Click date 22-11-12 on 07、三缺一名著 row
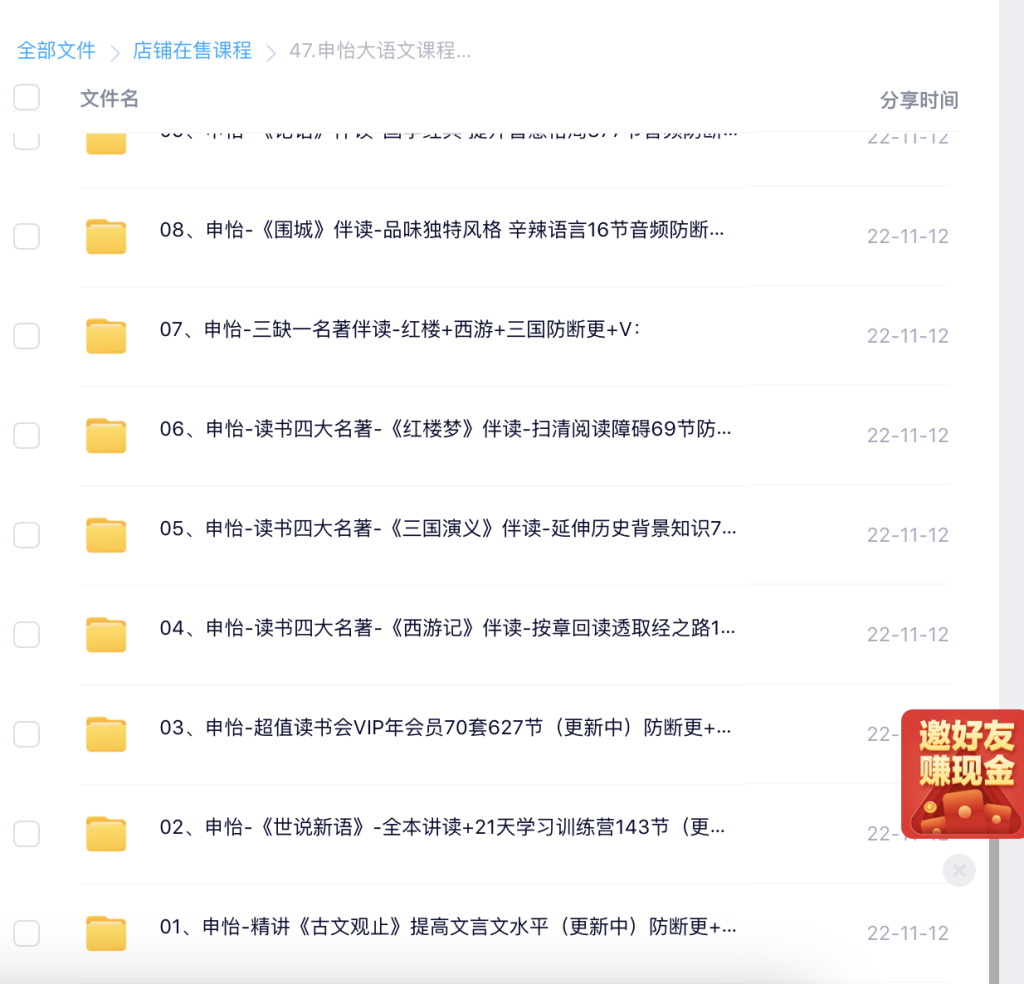 [x=908, y=336]
